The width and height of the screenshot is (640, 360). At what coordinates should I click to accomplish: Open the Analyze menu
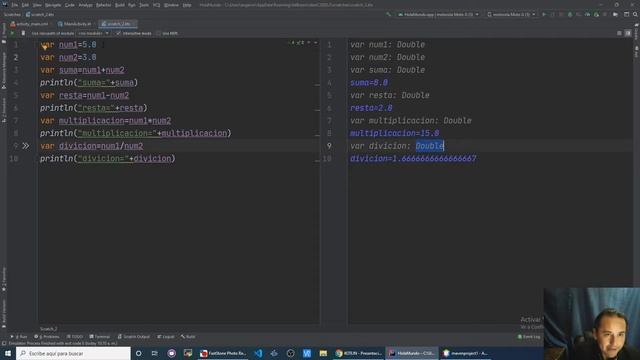pyautogui.click(x=85, y=5)
